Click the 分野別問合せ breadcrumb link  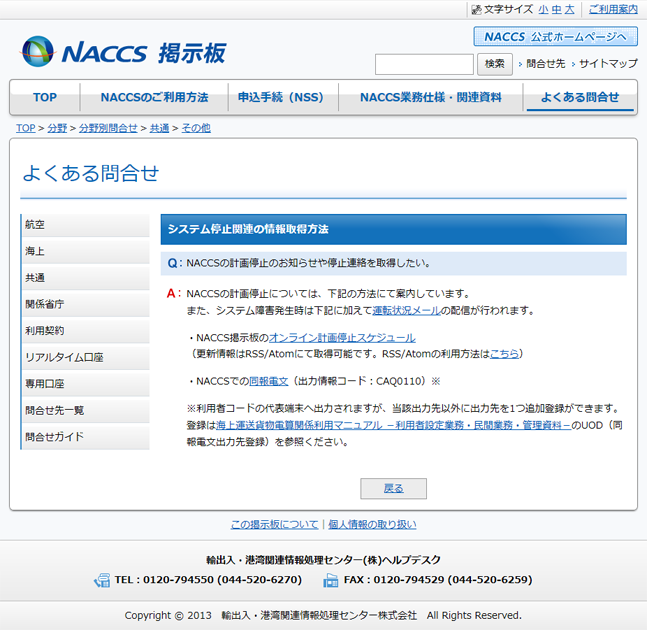coord(108,128)
